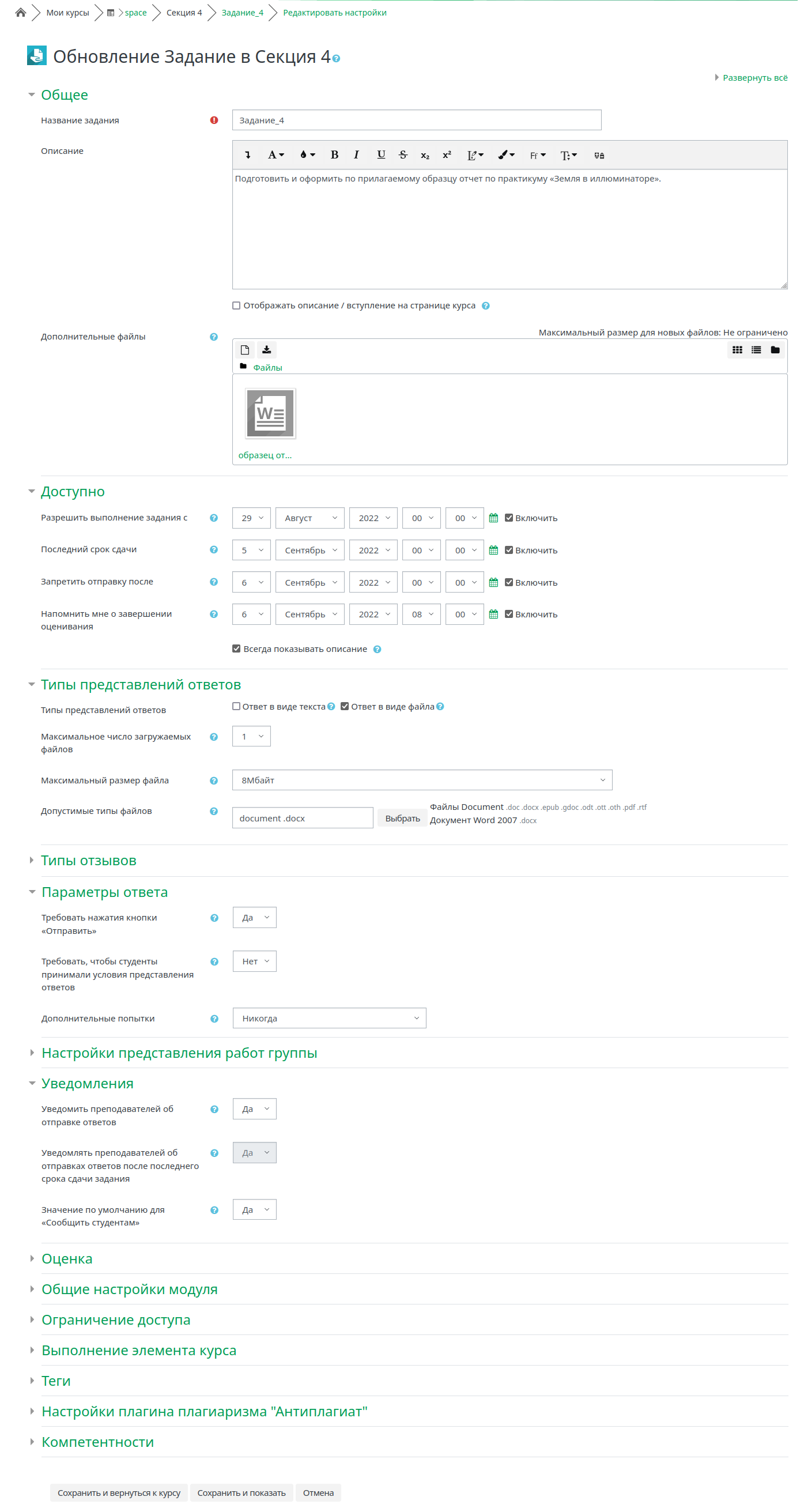Open Задание_4 breadcrumb link
800x1512 pixels.
pyautogui.click(x=243, y=12)
